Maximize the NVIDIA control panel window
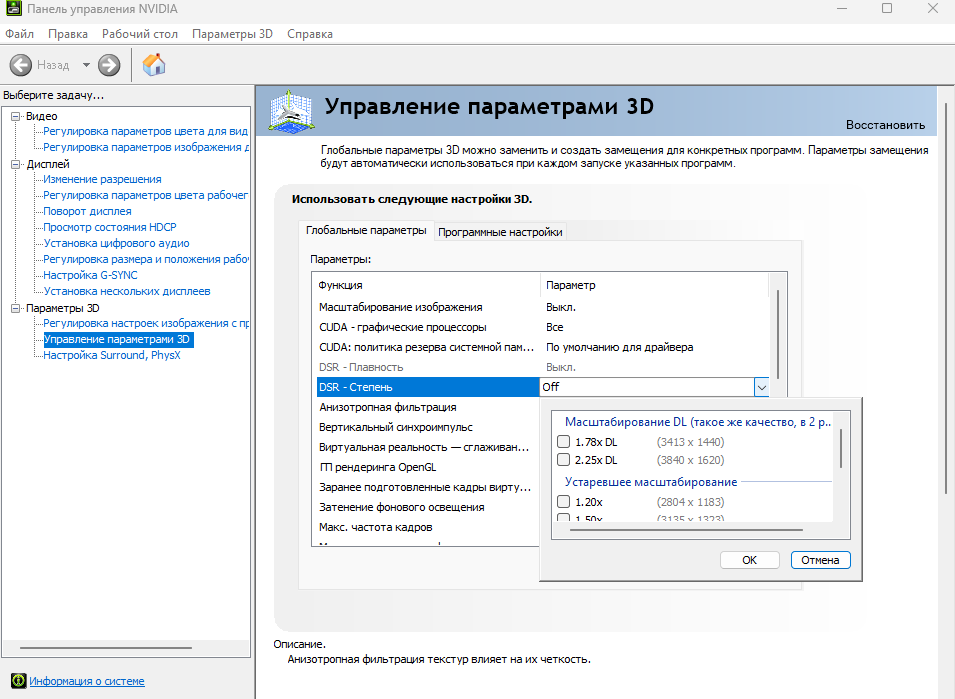955x699 pixels. (886, 9)
